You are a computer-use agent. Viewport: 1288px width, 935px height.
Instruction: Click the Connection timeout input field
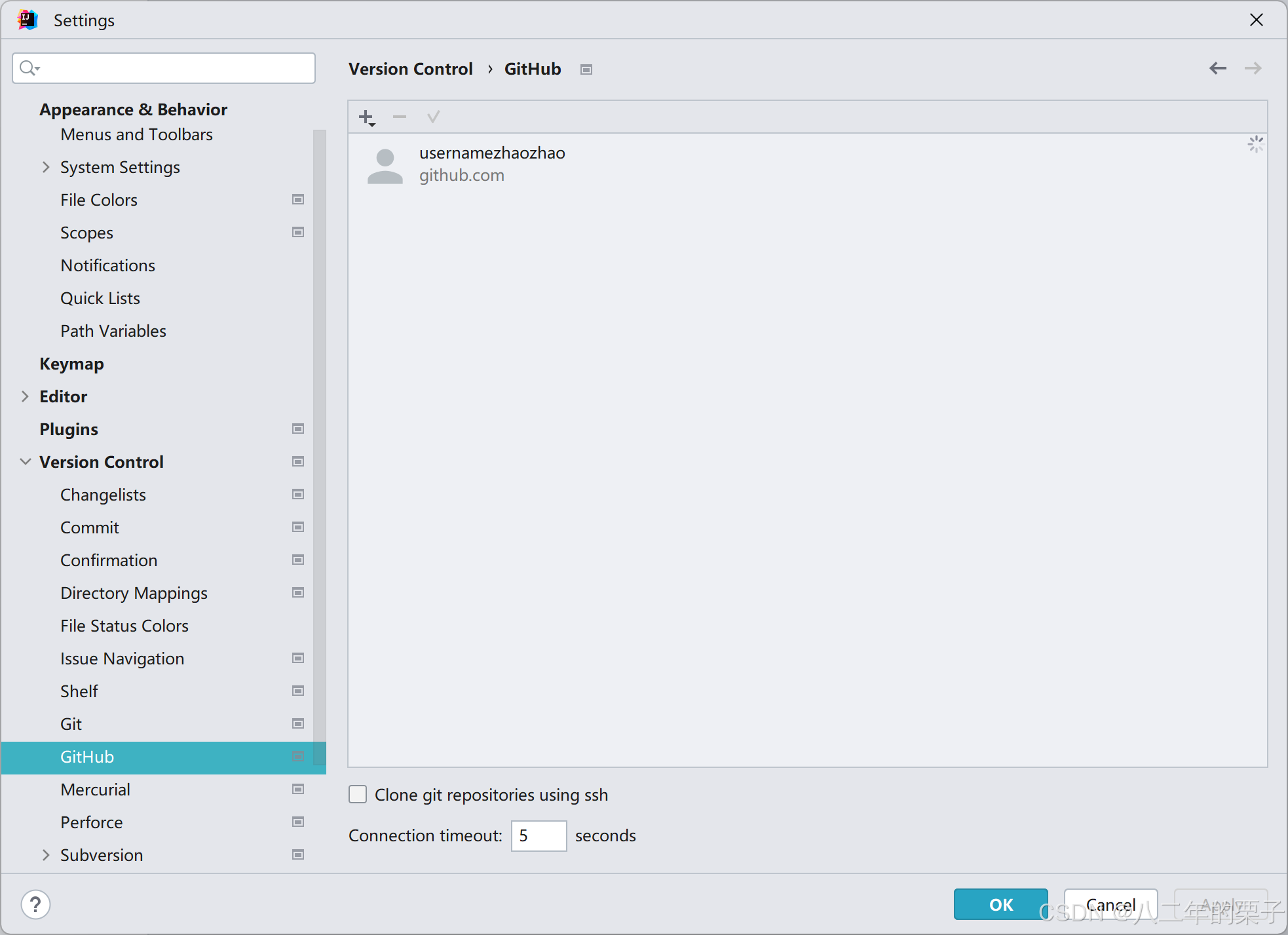(x=539, y=835)
